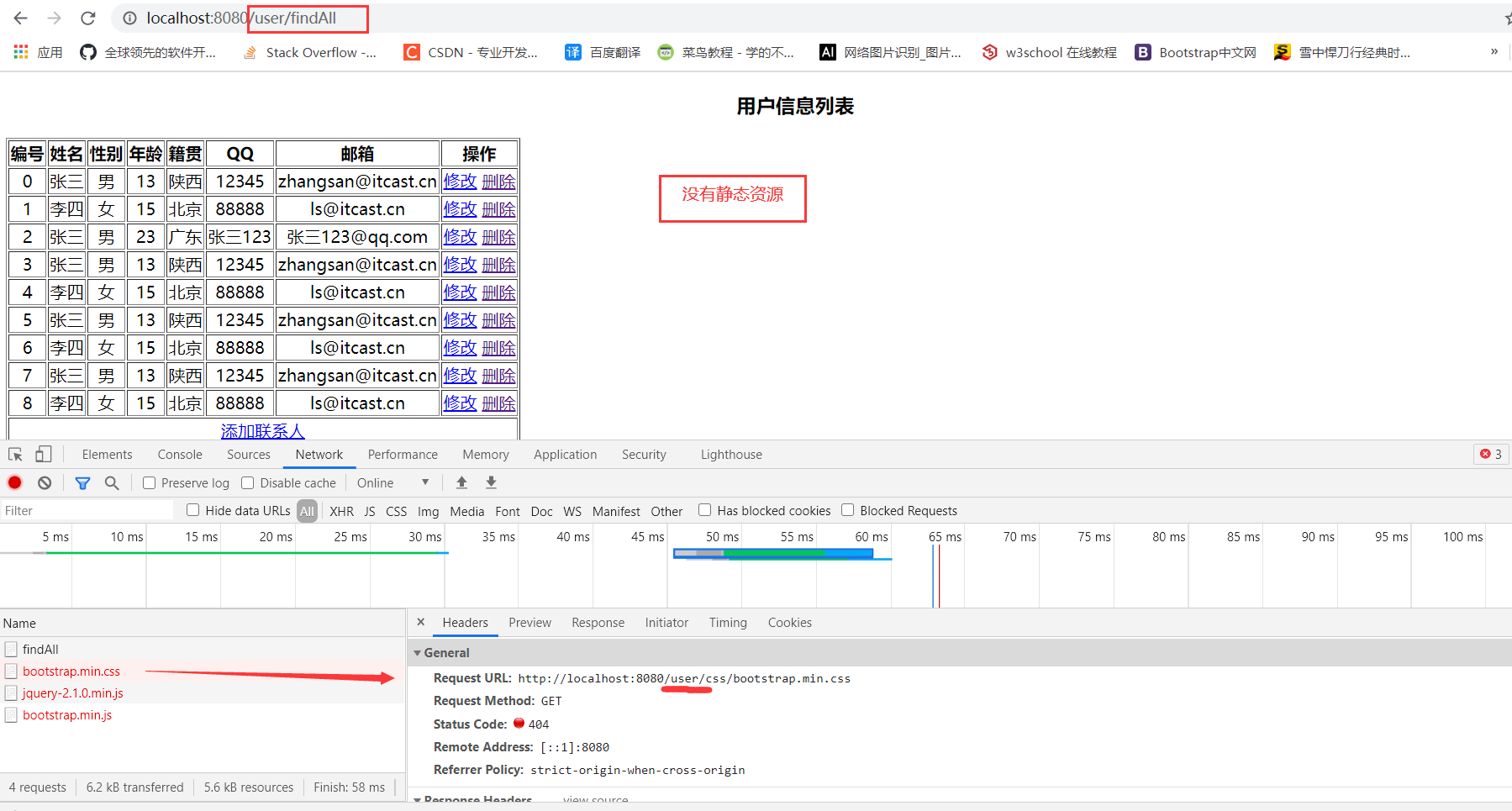Enable the Preserve log checkbox
Image resolution: width=1512 pixels, height=811 pixels.
[149, 483]
